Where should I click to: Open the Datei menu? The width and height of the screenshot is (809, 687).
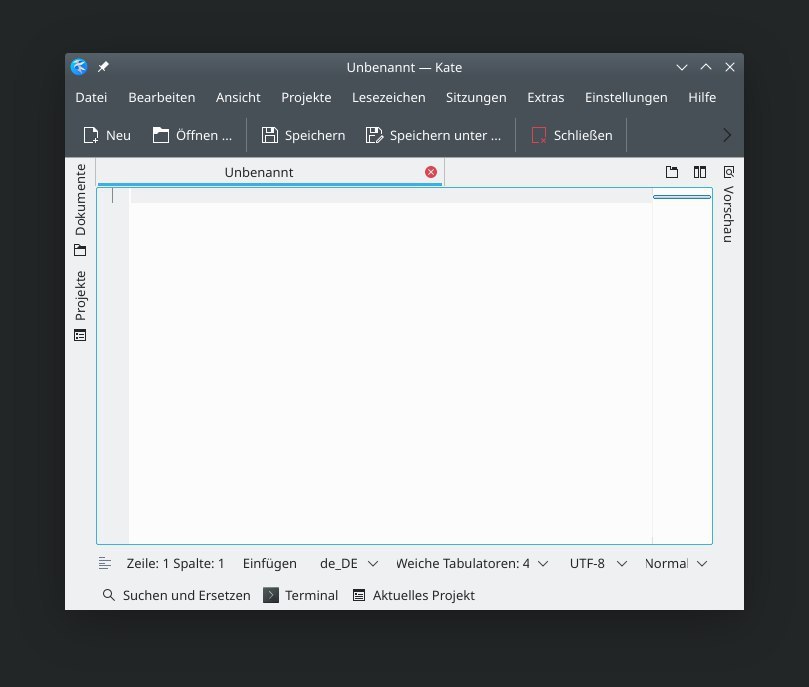pos(91,97)
